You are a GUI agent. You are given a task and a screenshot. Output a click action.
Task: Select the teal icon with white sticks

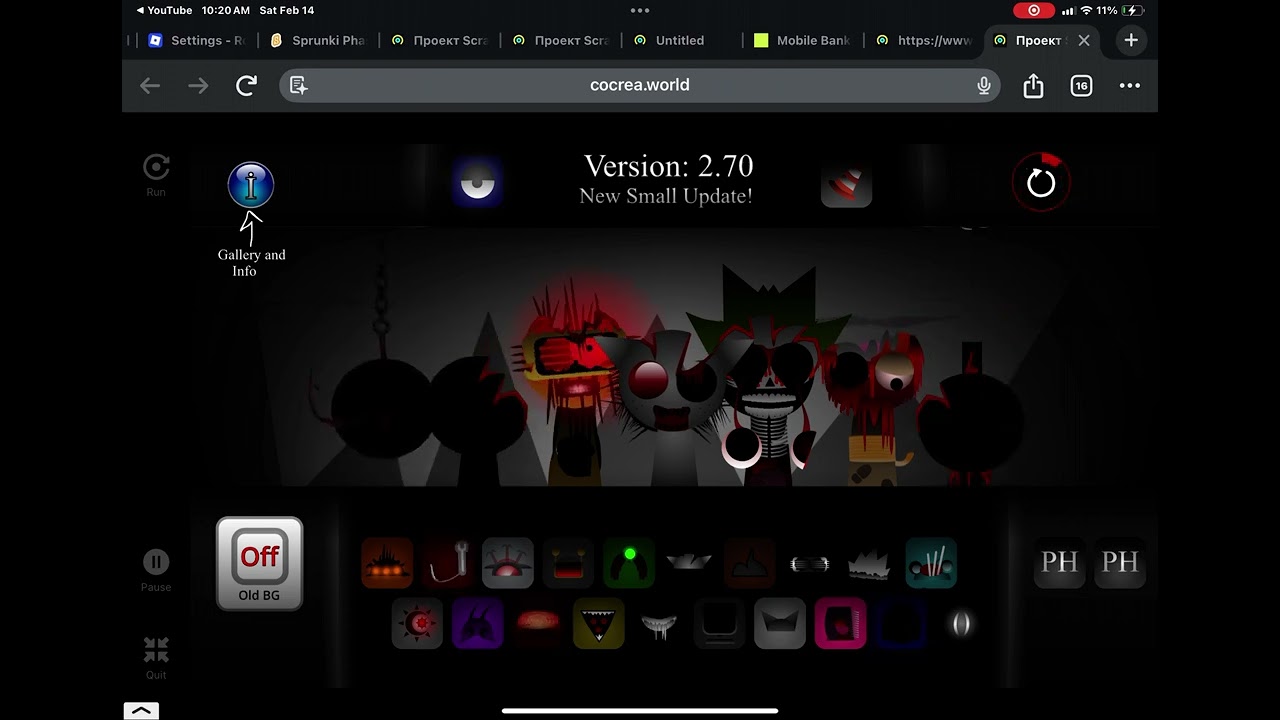pos(931,563)
